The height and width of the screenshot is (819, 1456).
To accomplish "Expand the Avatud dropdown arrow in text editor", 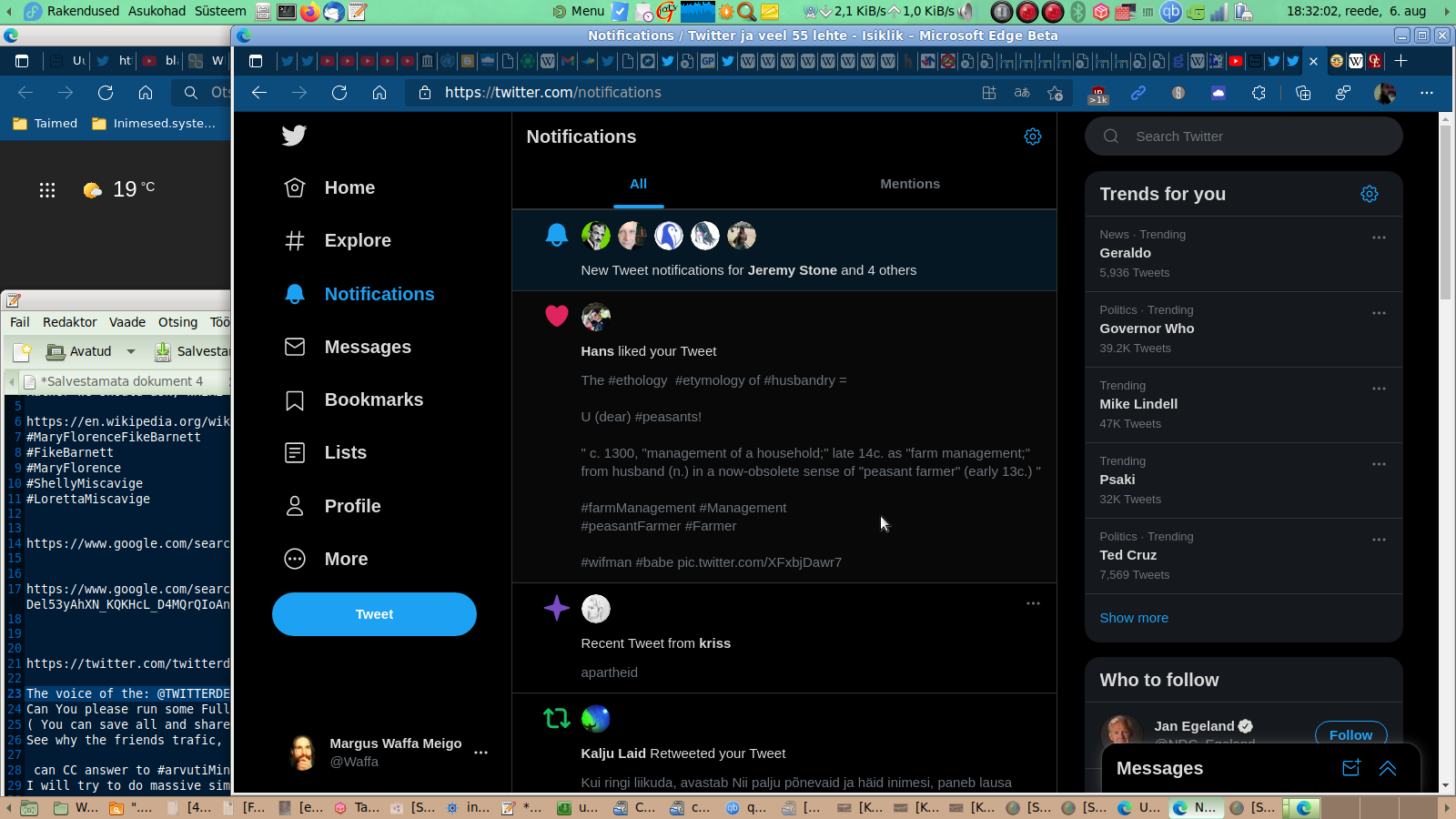I will click(x=131, y=351).
